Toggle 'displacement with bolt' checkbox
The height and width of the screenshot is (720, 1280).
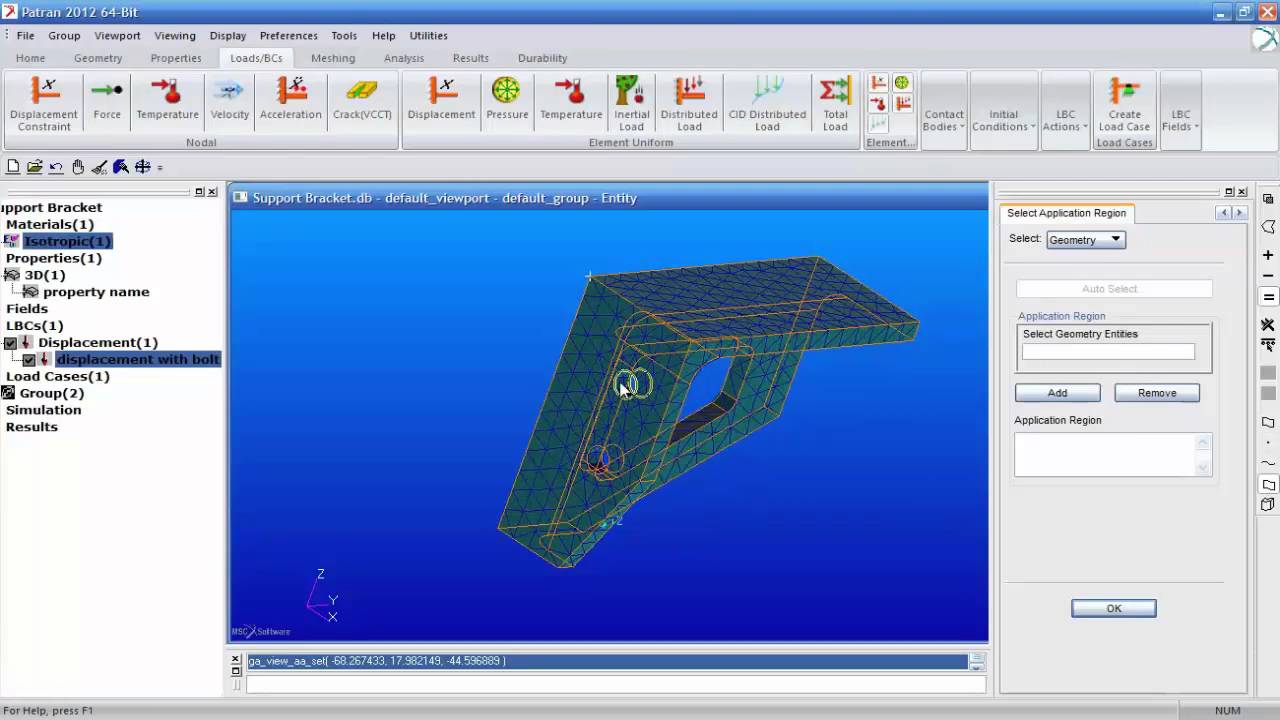[x=29, y=360]
